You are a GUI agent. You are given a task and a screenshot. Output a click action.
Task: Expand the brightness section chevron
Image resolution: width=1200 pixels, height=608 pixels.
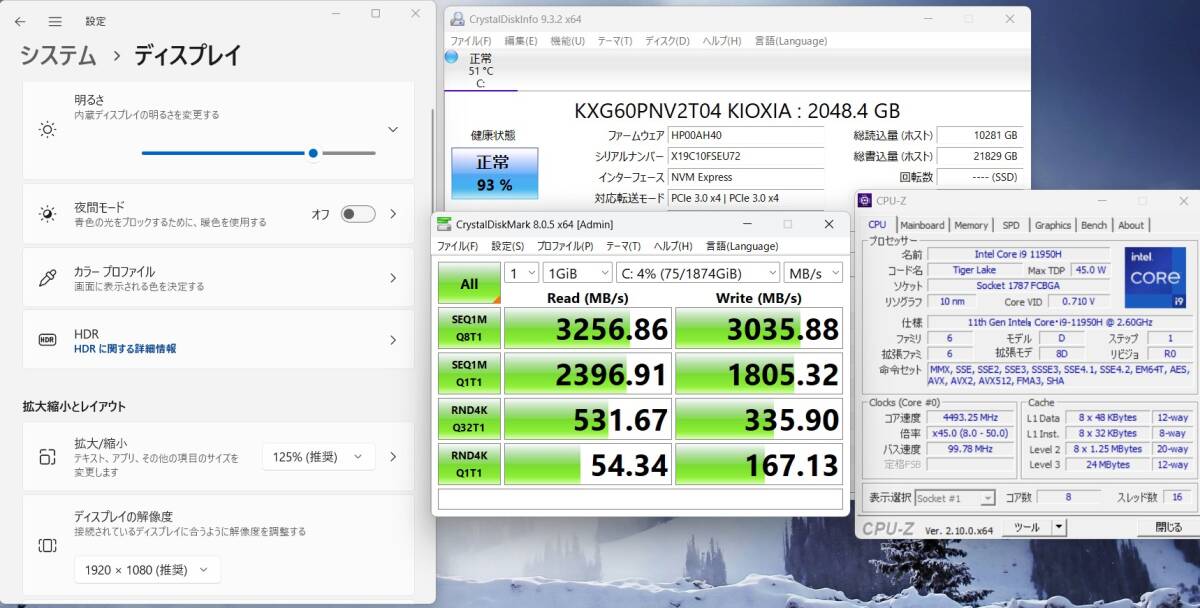pyautogui.click(x=393, y=129)
